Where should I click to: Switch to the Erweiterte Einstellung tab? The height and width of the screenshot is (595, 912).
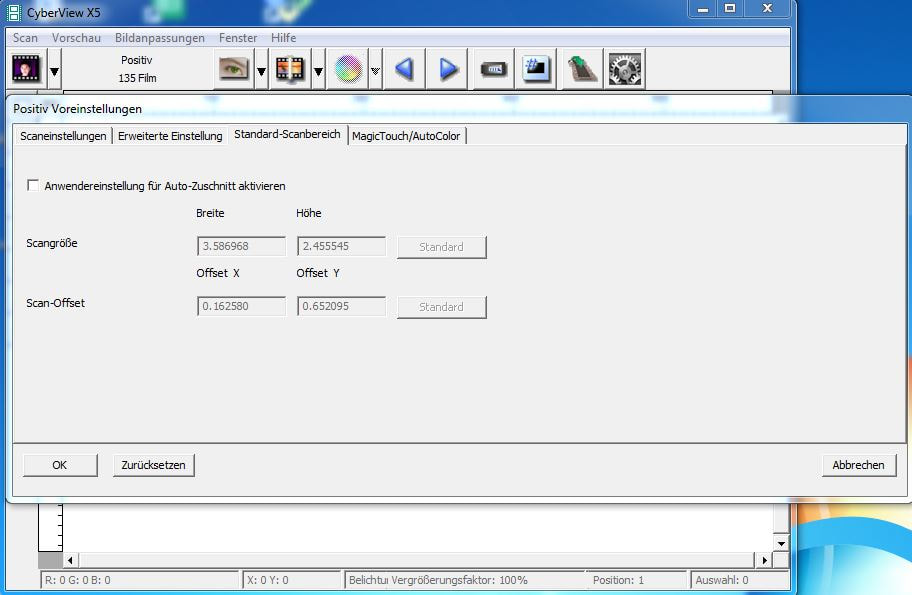170,136
